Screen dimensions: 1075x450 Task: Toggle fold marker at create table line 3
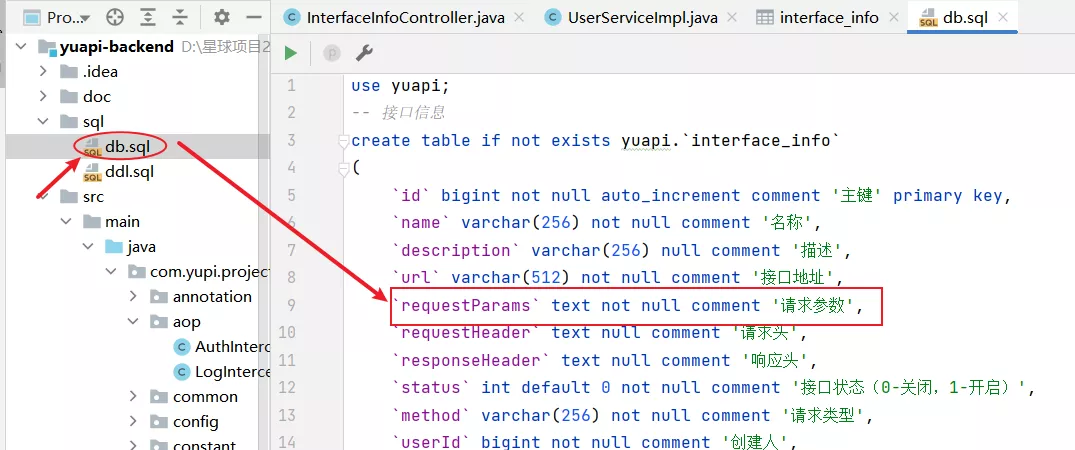344,141
